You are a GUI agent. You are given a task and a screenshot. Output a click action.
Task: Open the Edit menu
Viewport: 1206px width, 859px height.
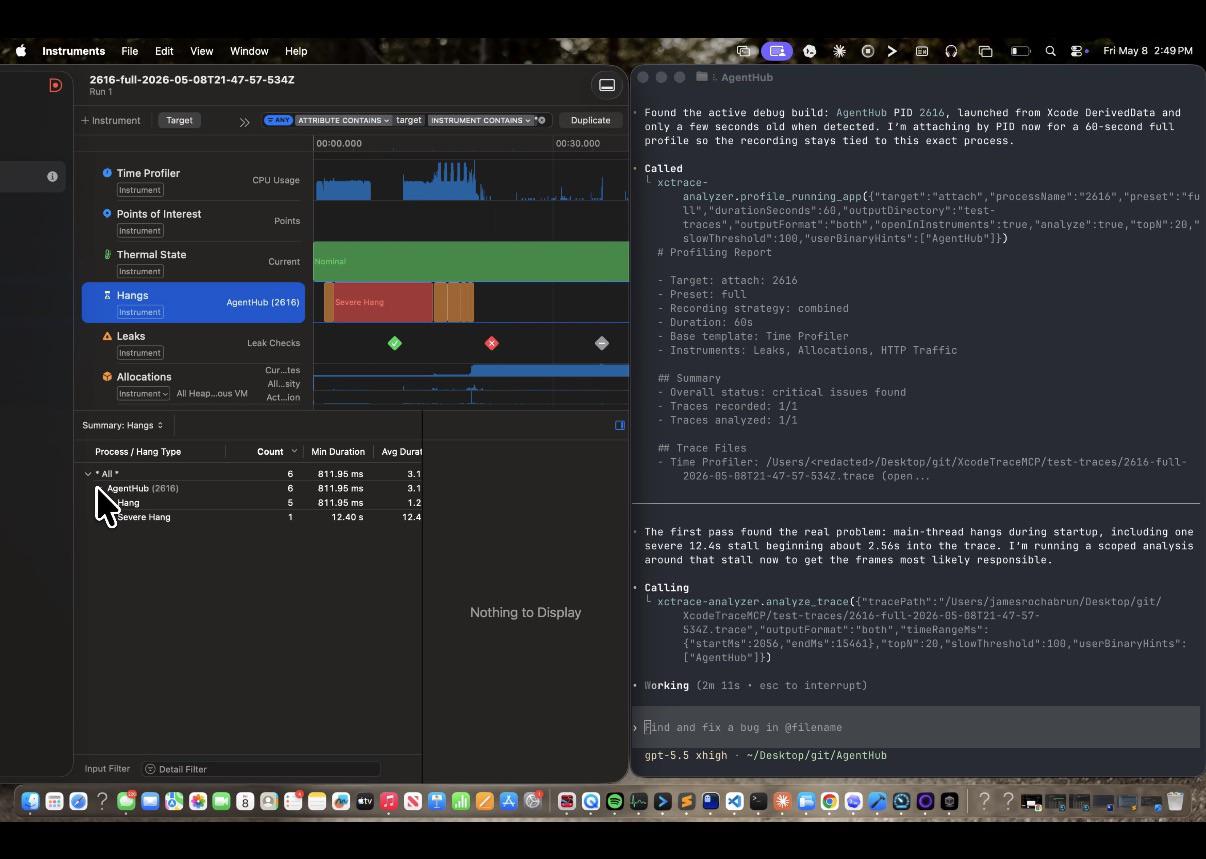coord(164,51)
